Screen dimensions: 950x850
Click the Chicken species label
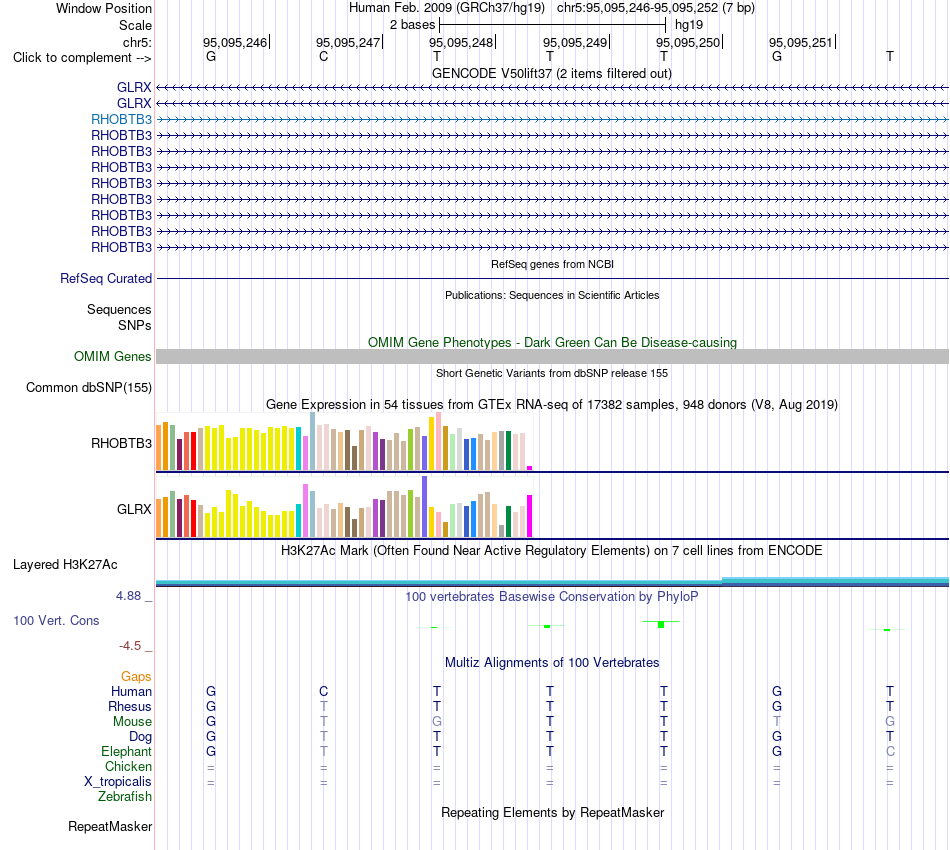pyautogui.click(x=128, y=766)
